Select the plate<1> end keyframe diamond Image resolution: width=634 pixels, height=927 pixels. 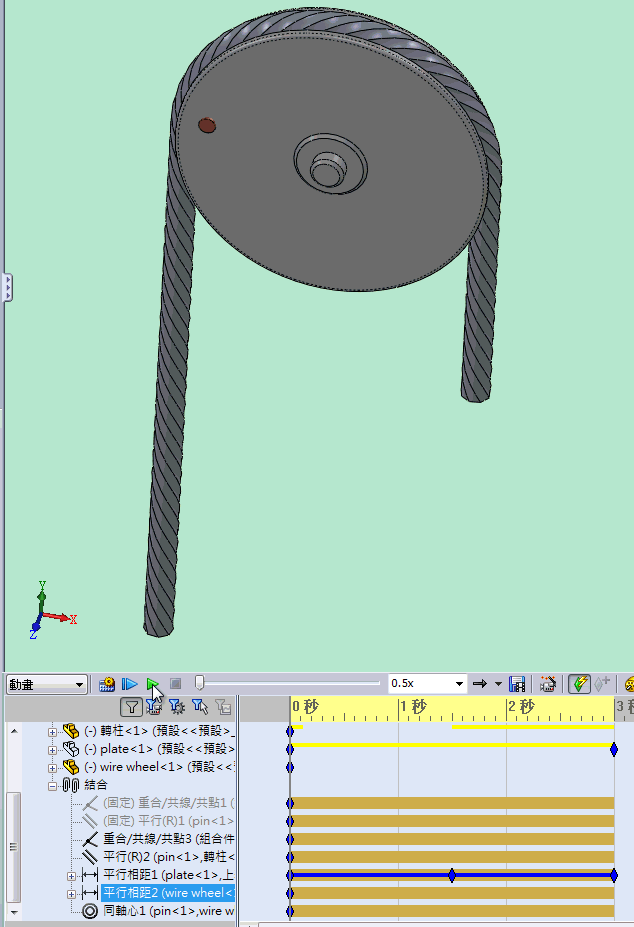pyautogui.click(x=614, y=749)
